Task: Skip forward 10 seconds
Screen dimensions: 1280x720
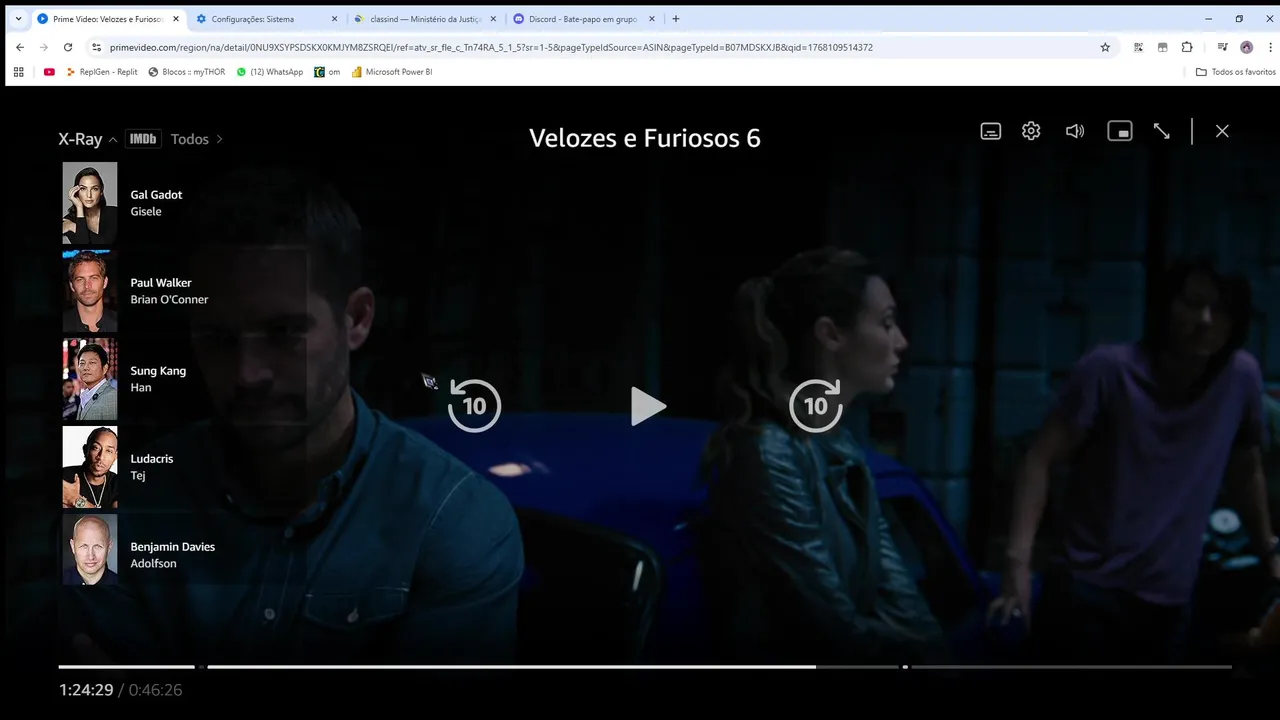Action: [816, 406]
